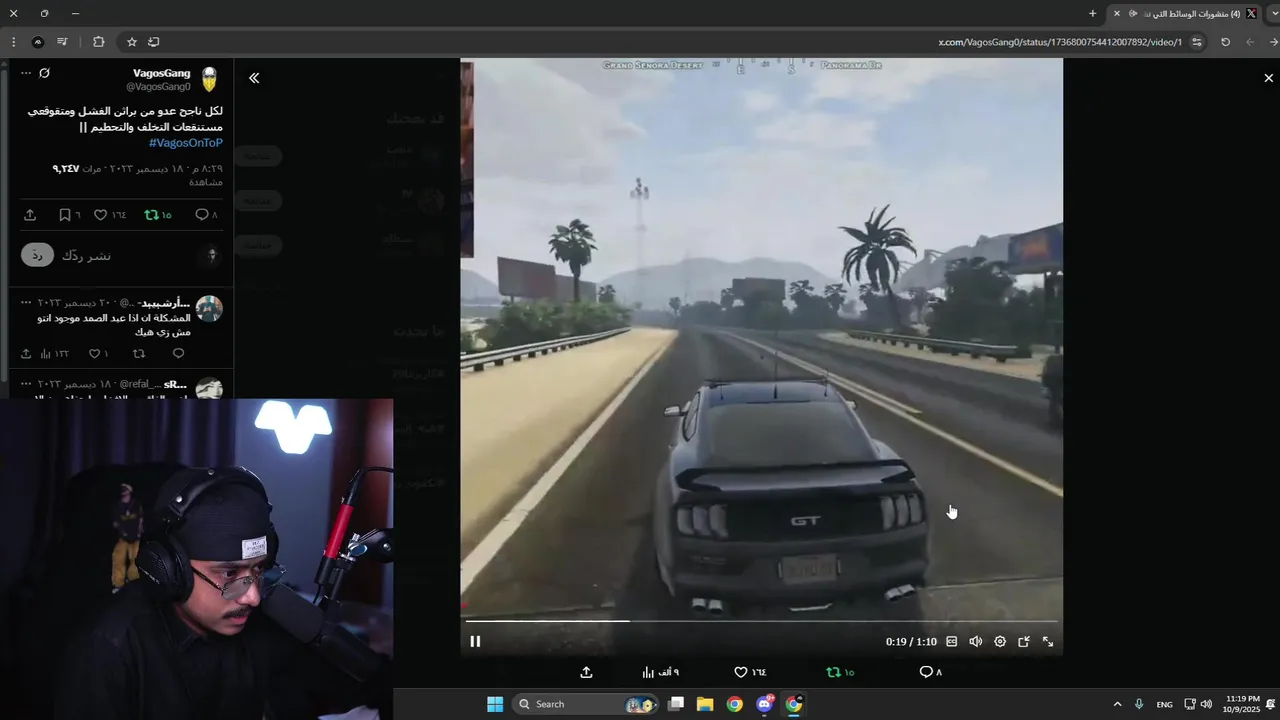Open the clock and date panel
The height and width of the screenshot is (720, 1280).
1241,704
